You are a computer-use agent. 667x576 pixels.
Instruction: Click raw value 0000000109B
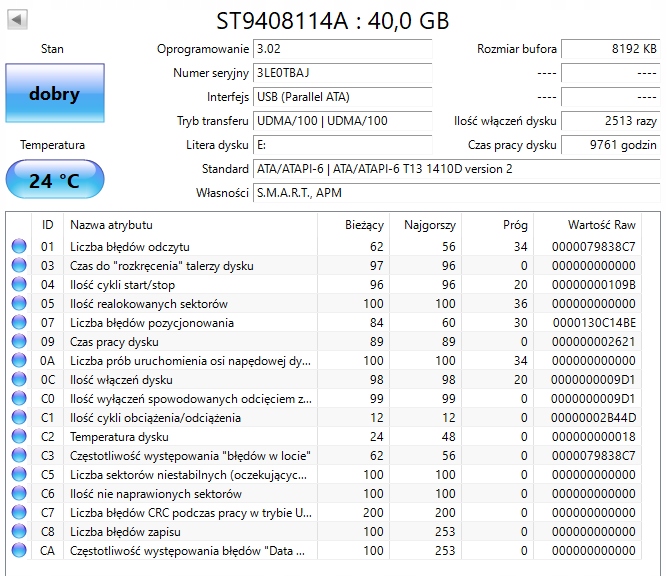click(593, 285)
